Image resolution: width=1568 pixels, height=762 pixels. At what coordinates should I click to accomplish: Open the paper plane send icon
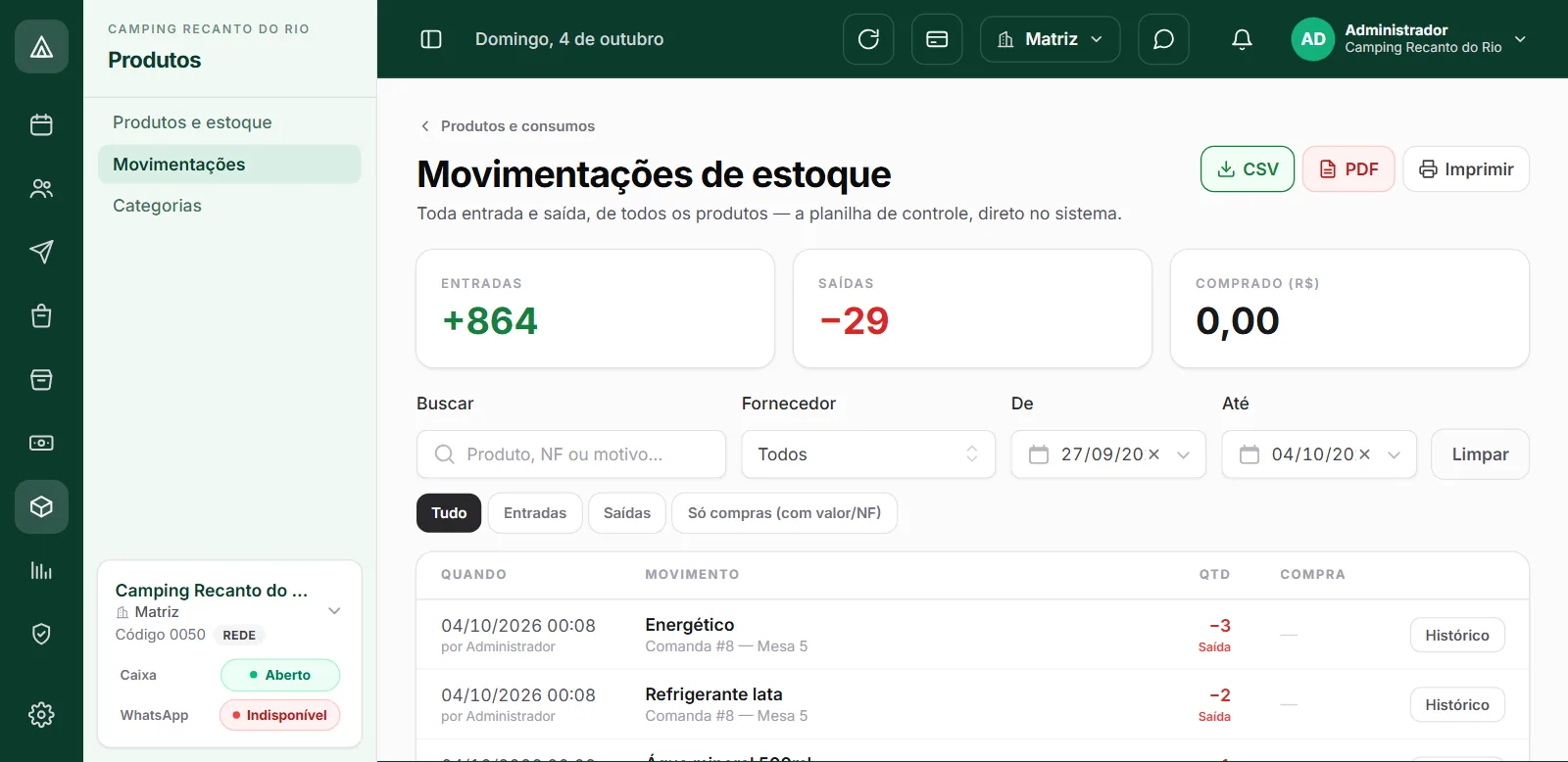(x=41, y=252)
